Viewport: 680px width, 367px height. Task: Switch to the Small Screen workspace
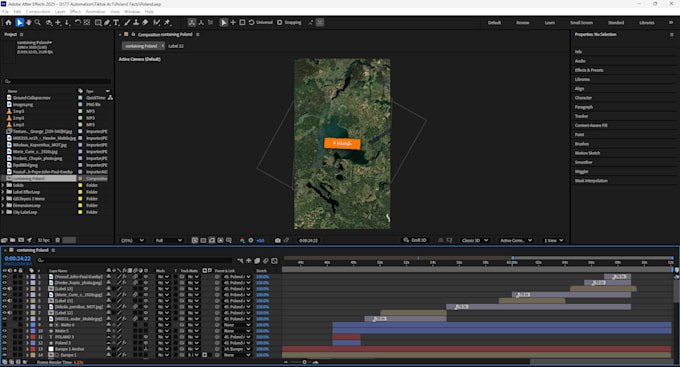tap(581, 23)
